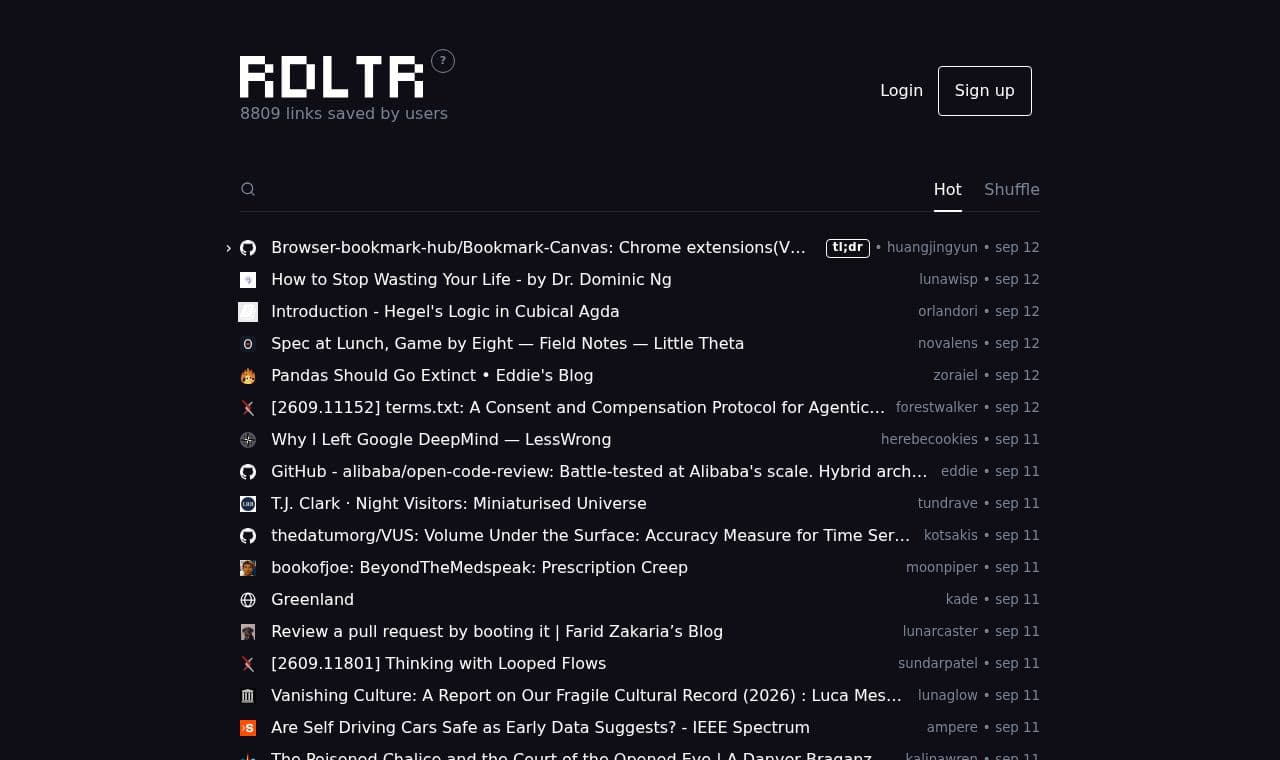Click favicon beside Pandas Should Go Extinct
Screen dimensions: 1280x760
[248, 376]
